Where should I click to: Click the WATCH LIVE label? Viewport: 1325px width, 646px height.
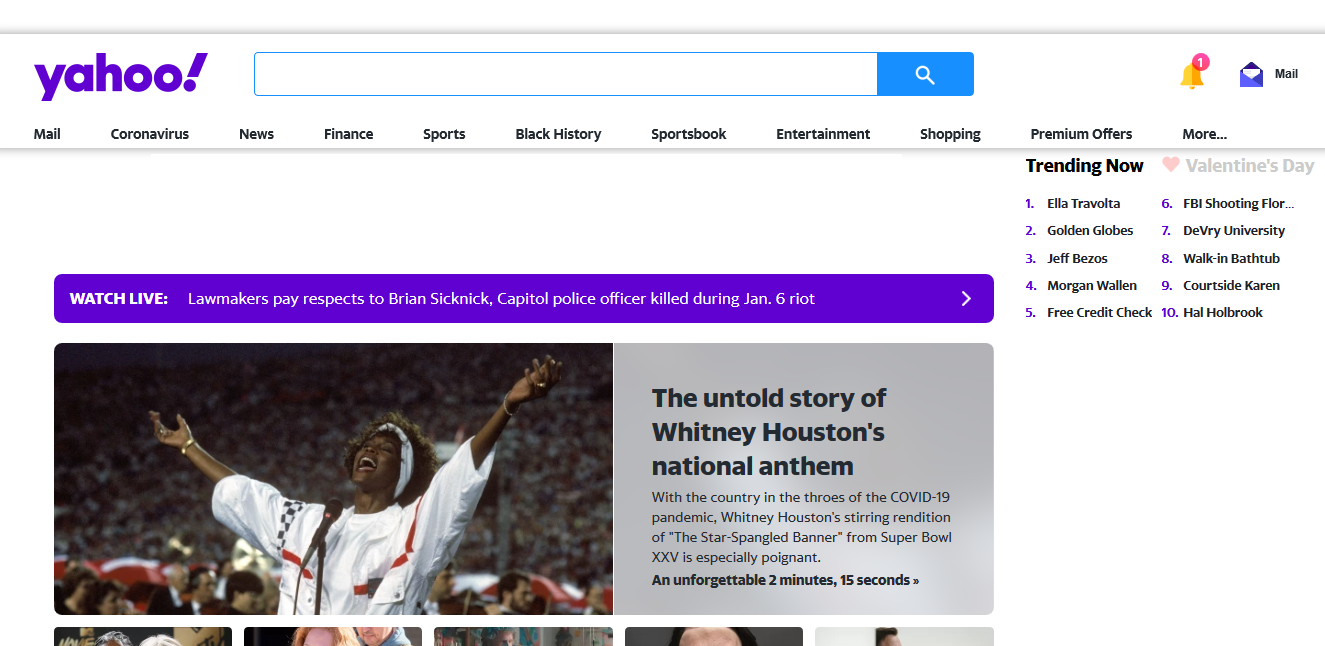(x=118, y=298)
